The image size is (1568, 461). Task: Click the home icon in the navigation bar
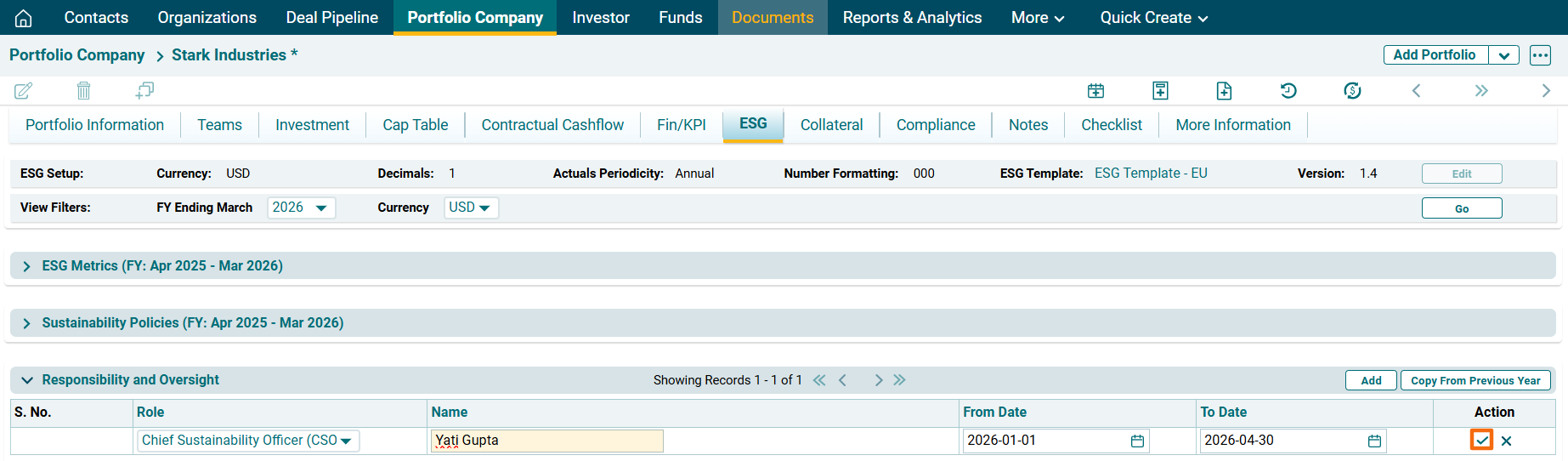(24, 18)
